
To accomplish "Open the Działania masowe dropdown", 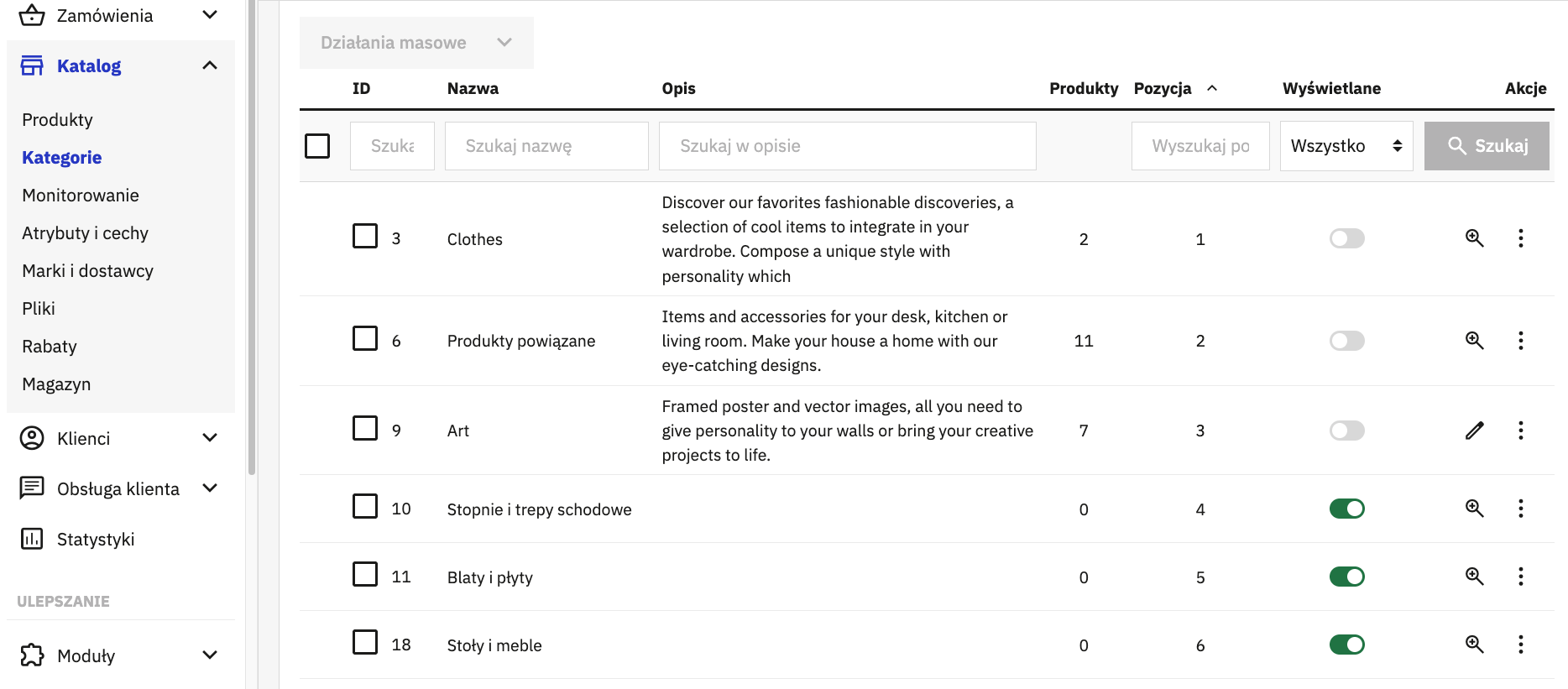I will 416,43.
